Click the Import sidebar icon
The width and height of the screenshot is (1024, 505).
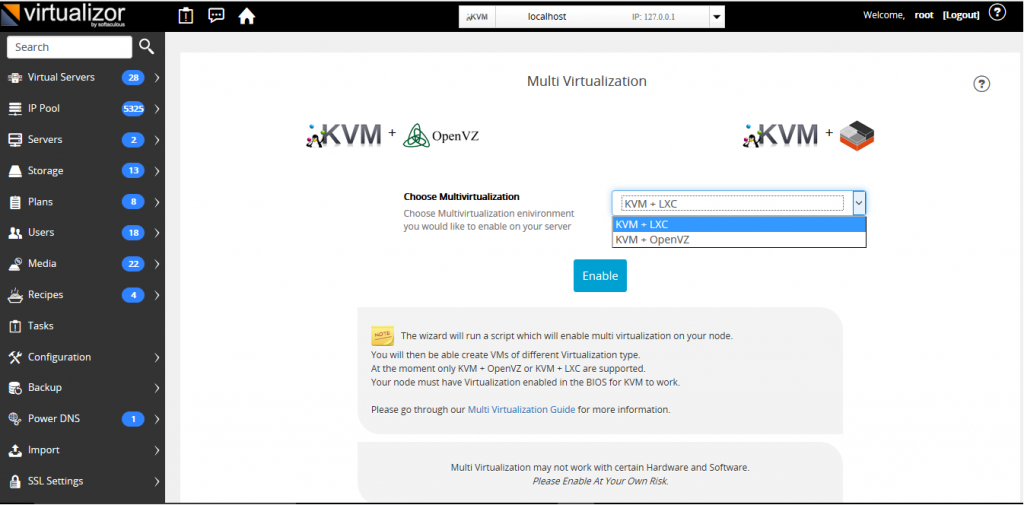15,450
